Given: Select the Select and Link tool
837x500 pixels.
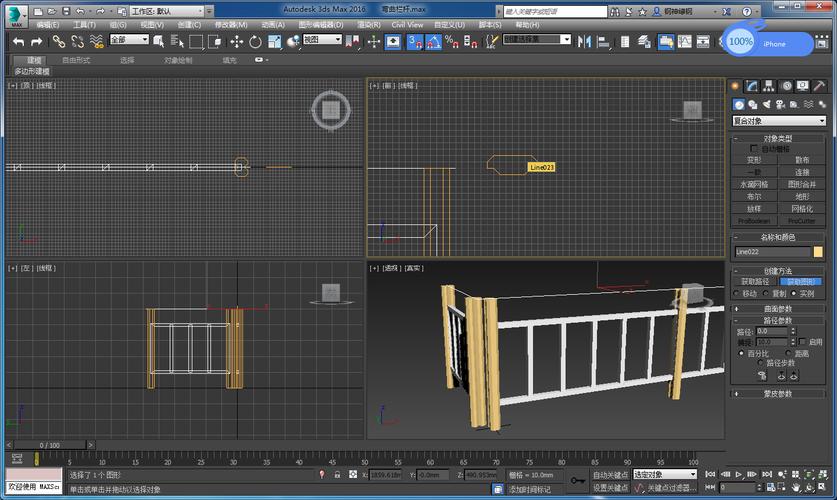Looking at the screenshot, I should pyautogui.click(x=58, y=41).
